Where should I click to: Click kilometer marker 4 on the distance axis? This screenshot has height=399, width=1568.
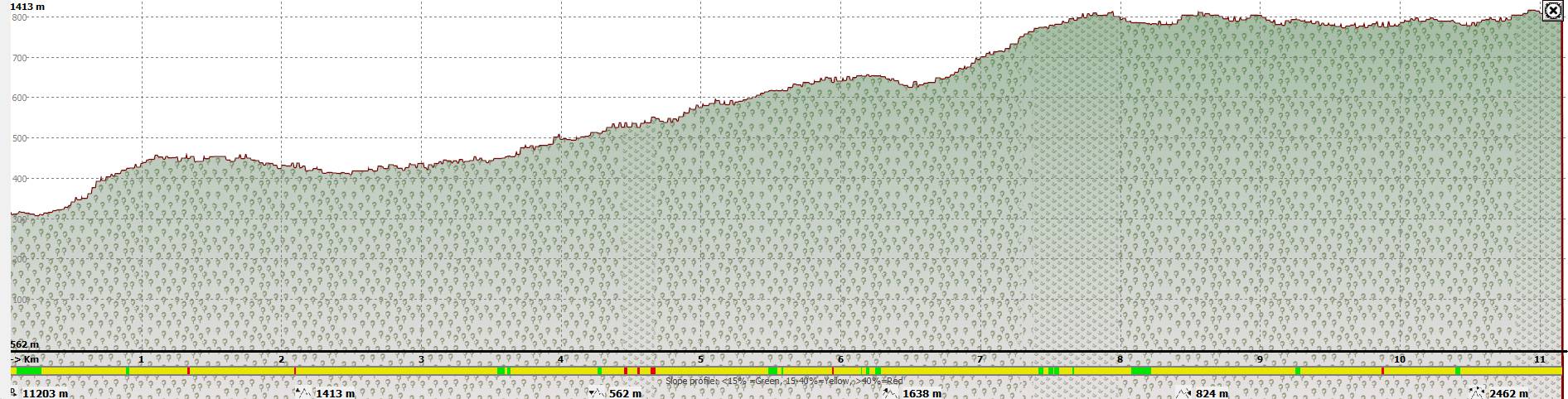(560, 359)
